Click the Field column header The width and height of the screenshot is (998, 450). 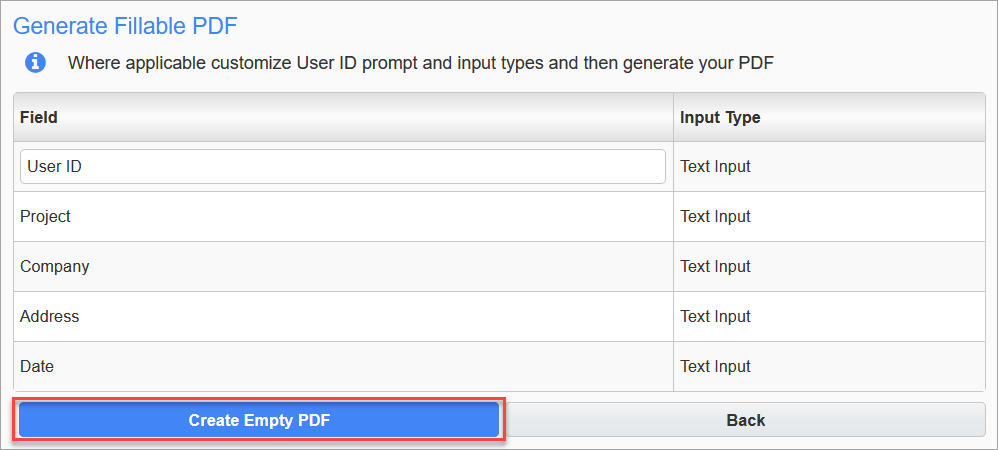click(39, 117)
